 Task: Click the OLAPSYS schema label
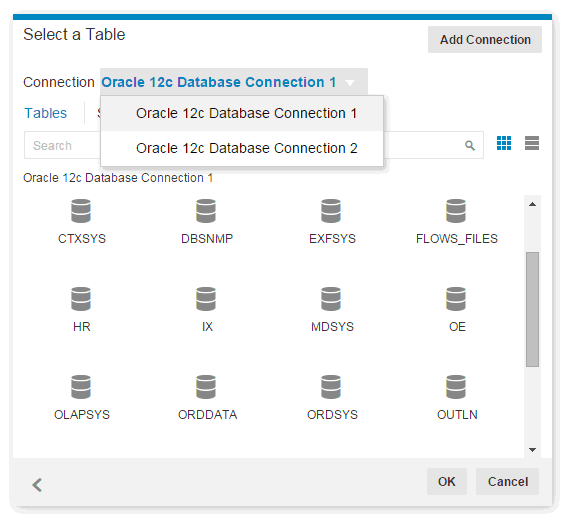(82, 414)
